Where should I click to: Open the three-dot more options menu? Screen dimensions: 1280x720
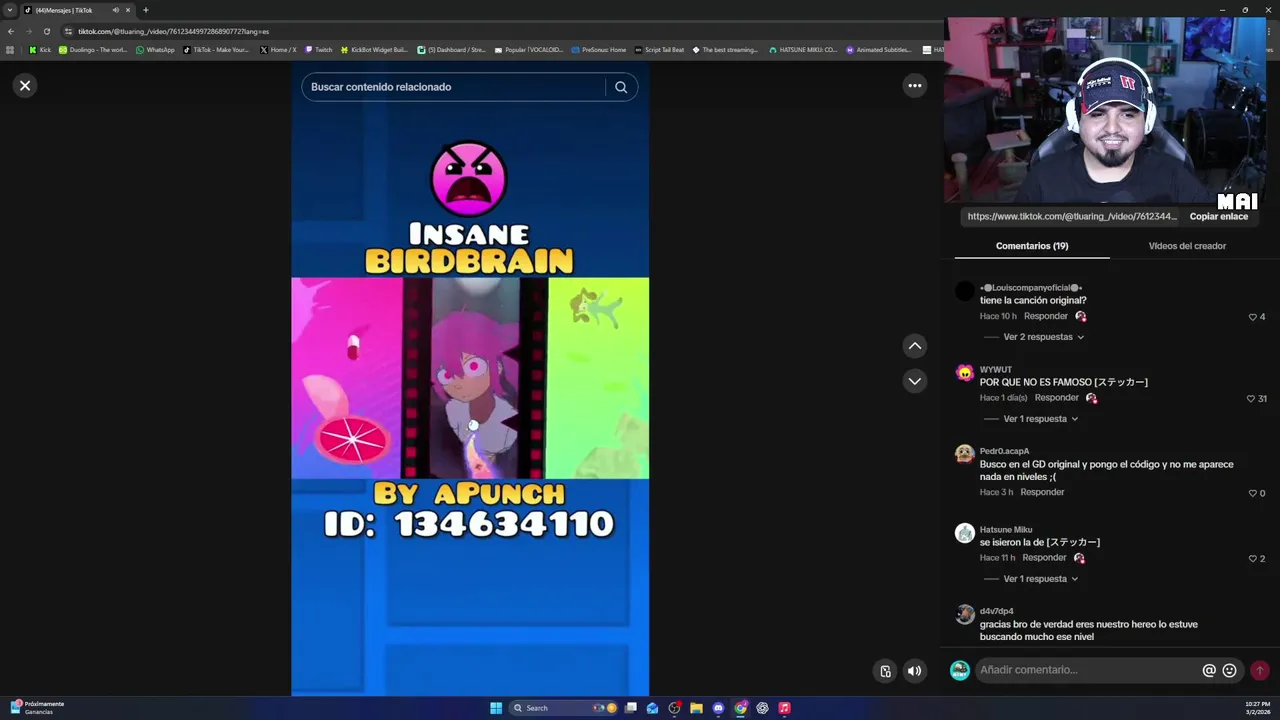(x=914, y=86)
